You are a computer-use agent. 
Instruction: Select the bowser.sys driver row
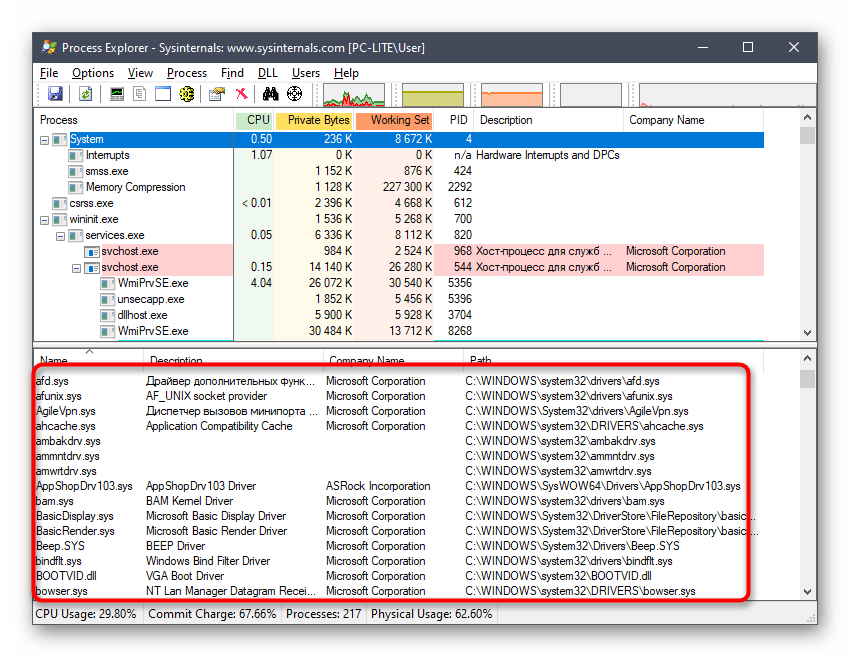coord(397,591)
